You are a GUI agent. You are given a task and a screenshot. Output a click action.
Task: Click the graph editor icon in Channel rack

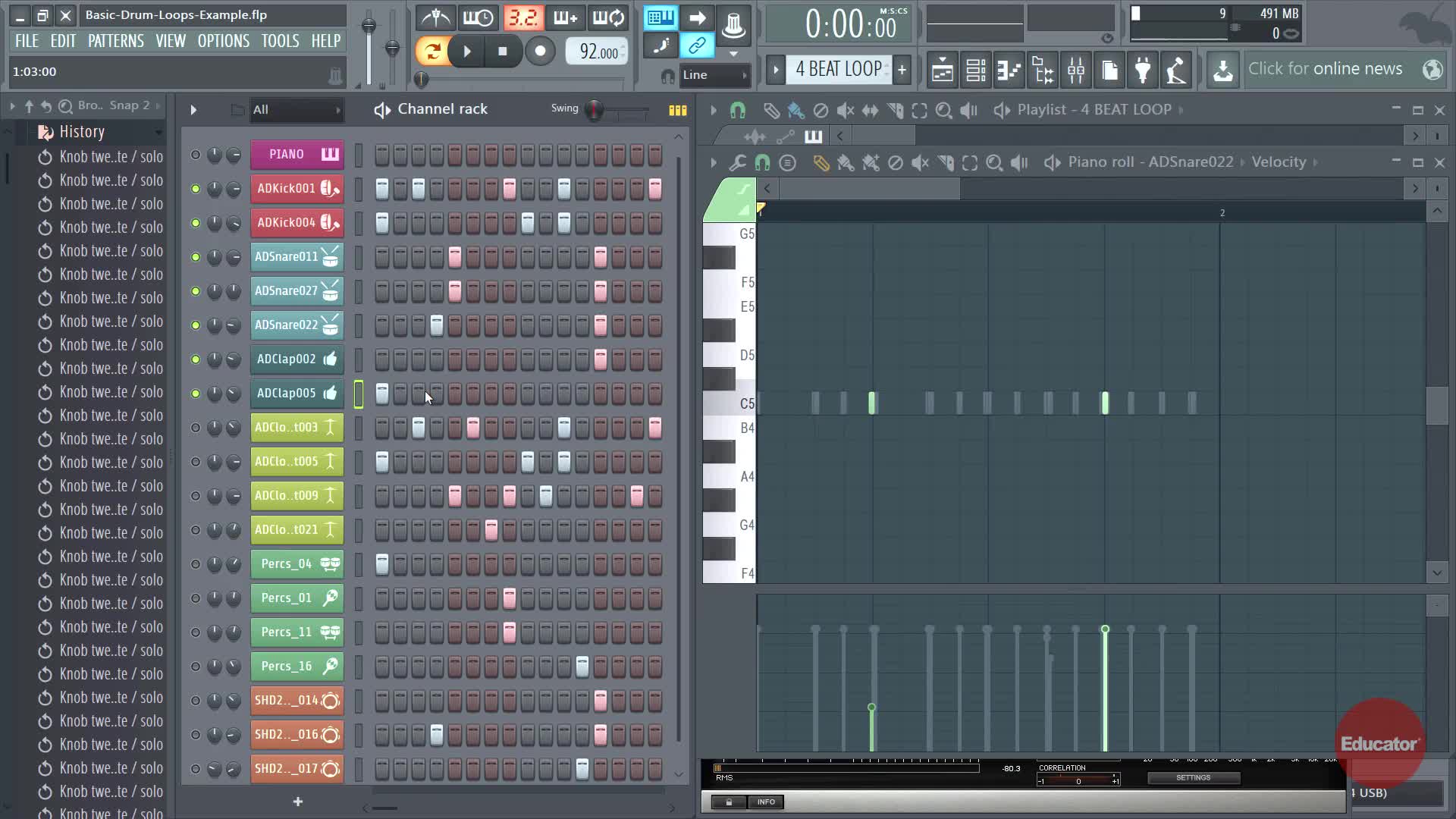pos(677,110)
